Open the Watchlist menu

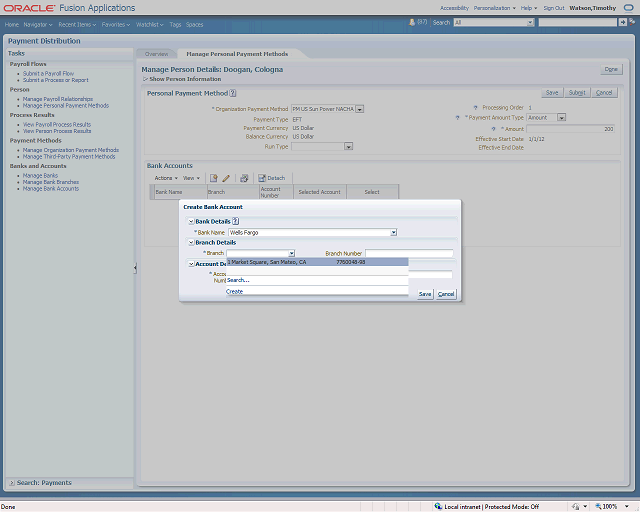pos(149,24)
